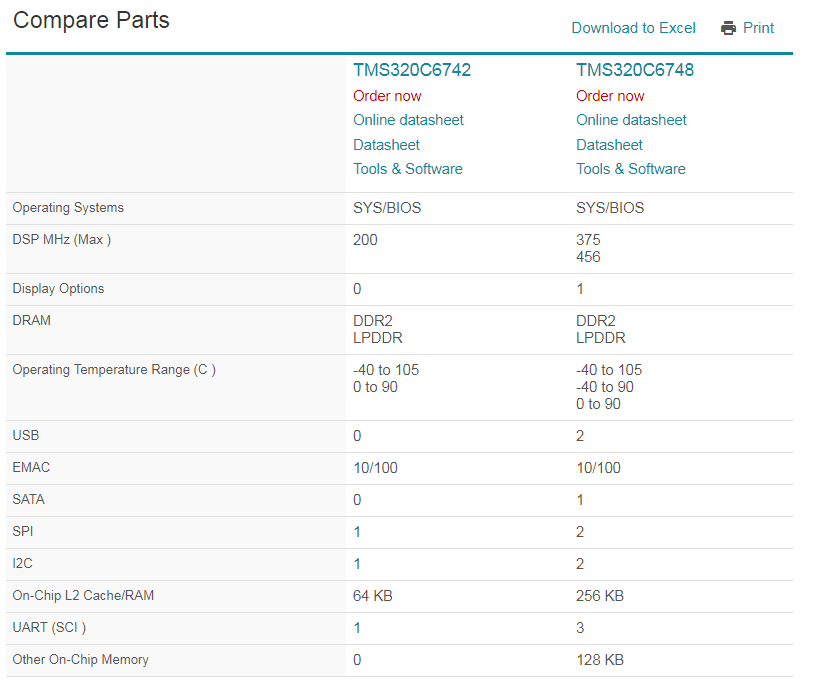827x688 pixels.
Task: Click the Print icon
Action: point(747,28)
